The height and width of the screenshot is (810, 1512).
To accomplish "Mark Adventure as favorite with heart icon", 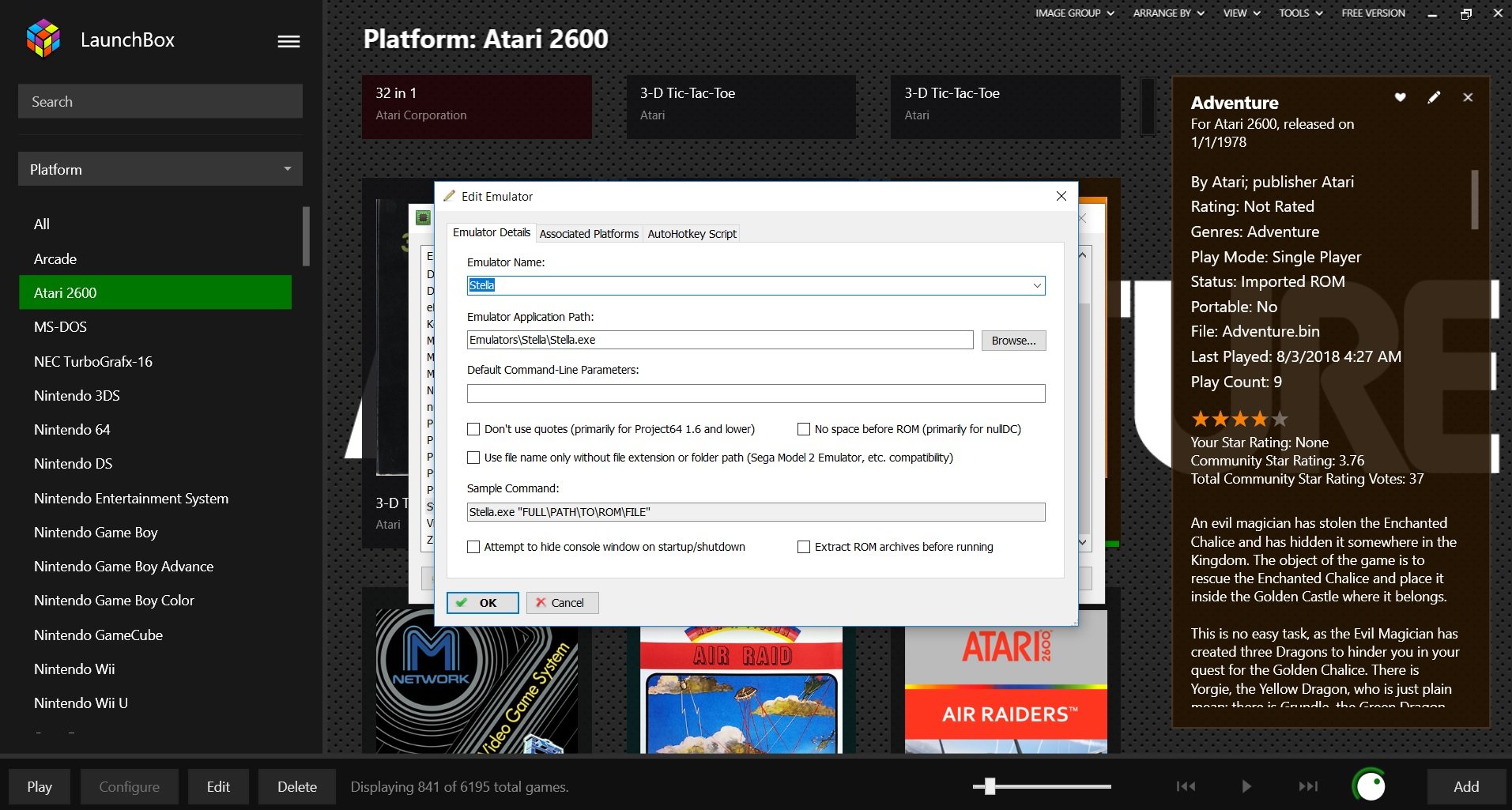I will point(1400,97).
